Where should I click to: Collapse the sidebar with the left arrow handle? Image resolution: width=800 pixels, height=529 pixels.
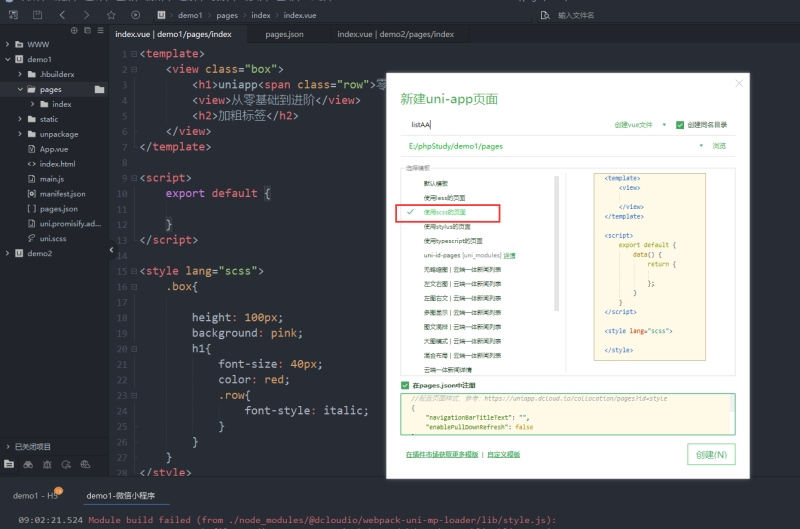click(x=111, y=249)
